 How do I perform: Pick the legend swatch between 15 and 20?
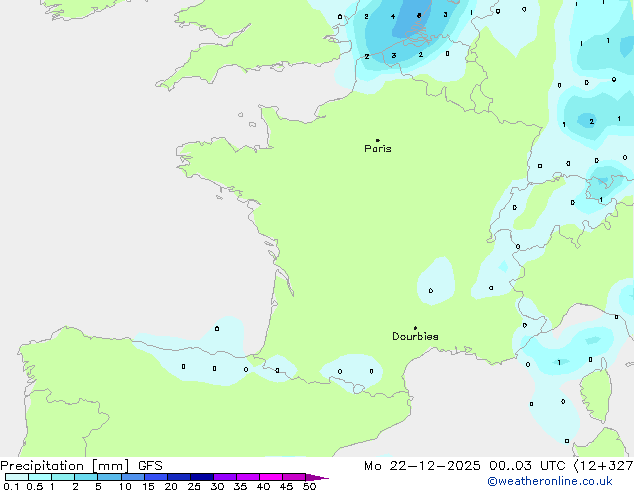click(x=156, y=477)
